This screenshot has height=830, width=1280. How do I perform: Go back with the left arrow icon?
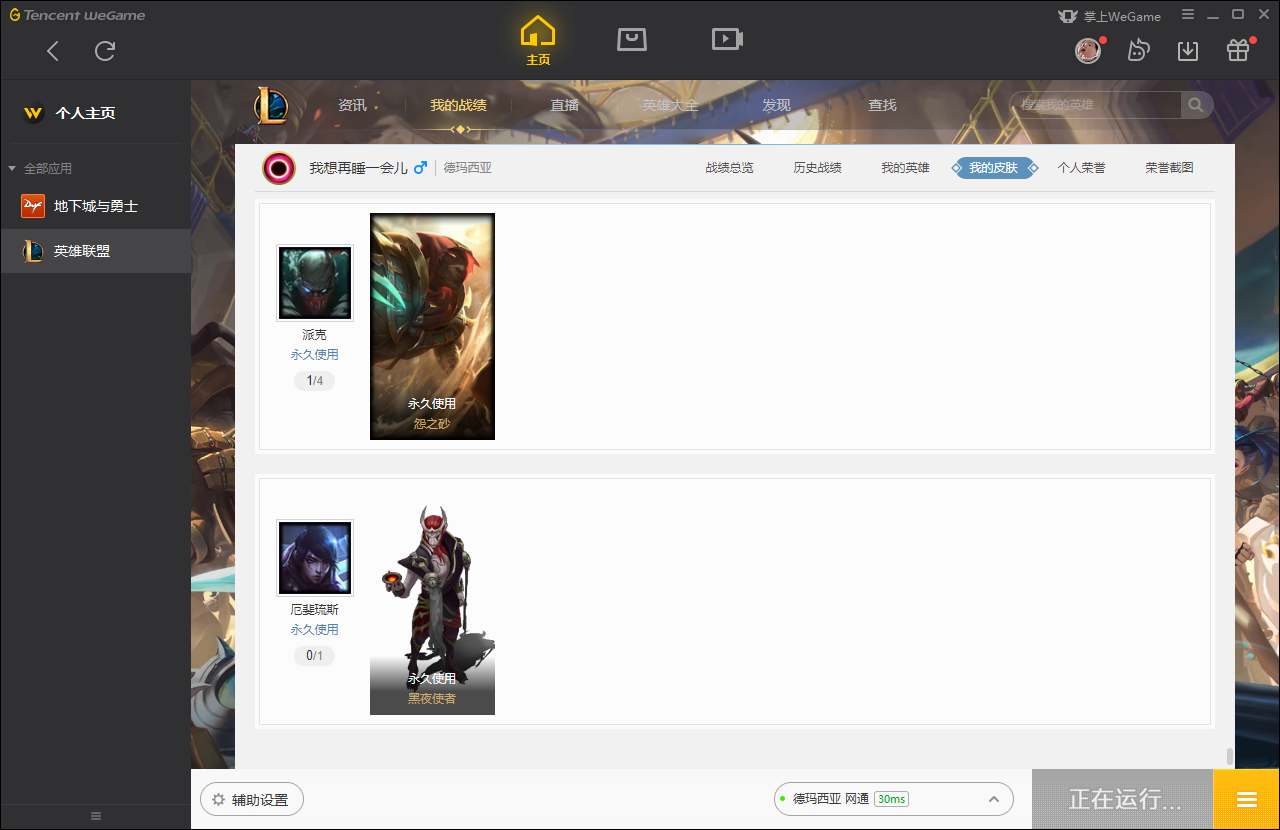[53, 51]
